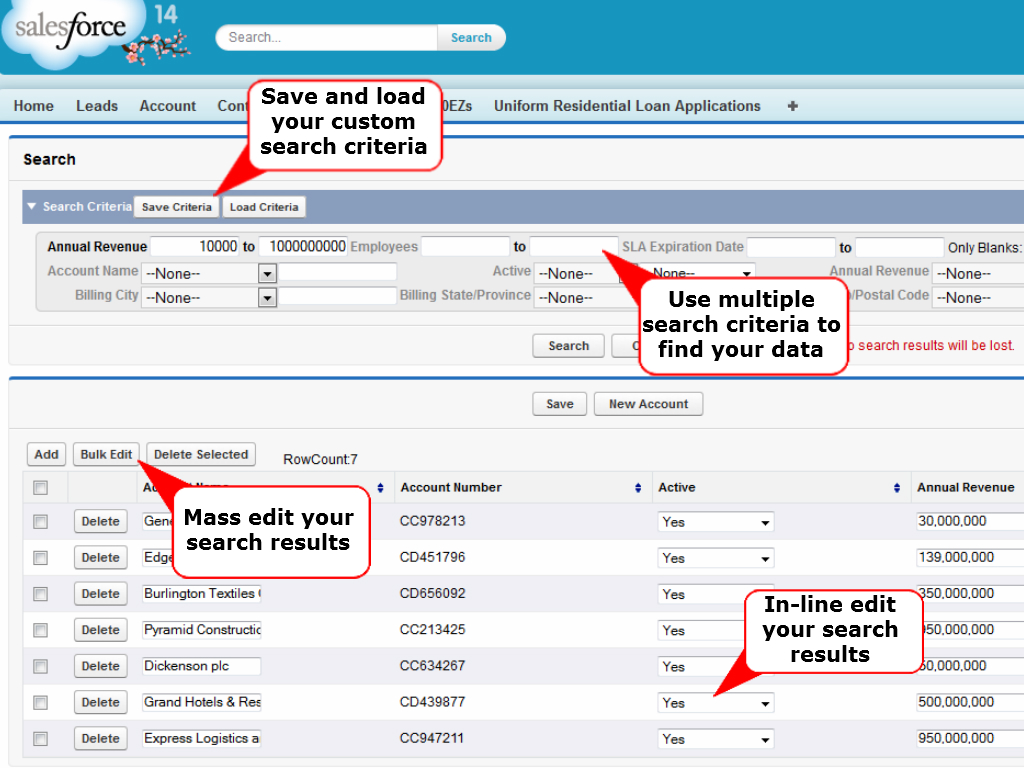1024x768 pixels.
Task: Select the Express Logistics row checkbox
Action: click(x=41, y=739)
